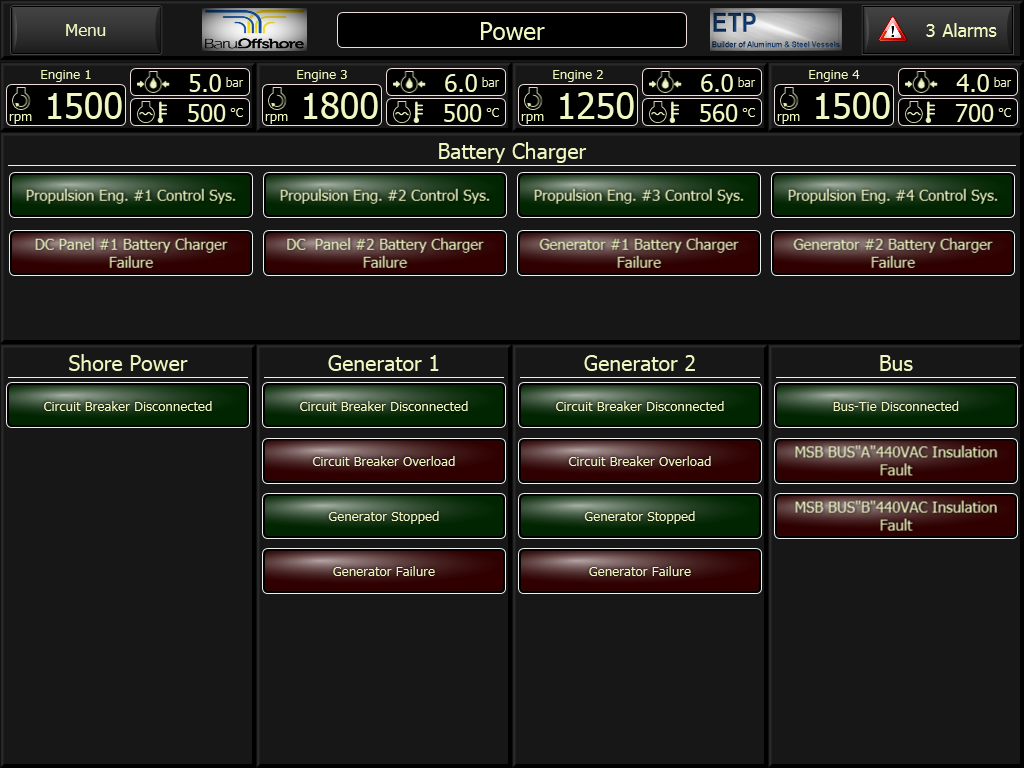1024x768 pixels.
Task: Click Engine 1 pressure reading 5.0 bar
Action: 190,83
